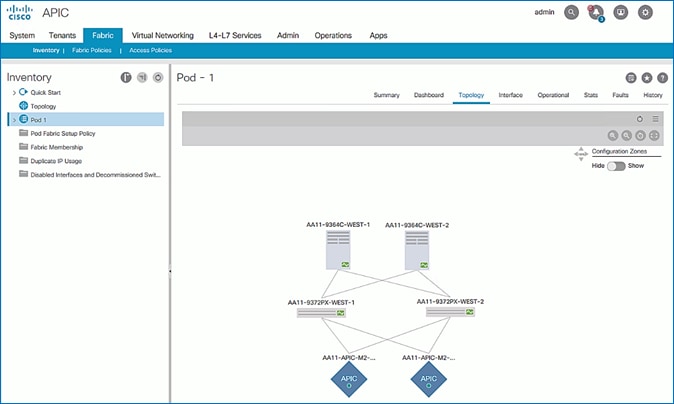Click the pan arrows icon near Configuration Zones
The height and width of the screenshot is (404, 674).
tap(581, 154)
